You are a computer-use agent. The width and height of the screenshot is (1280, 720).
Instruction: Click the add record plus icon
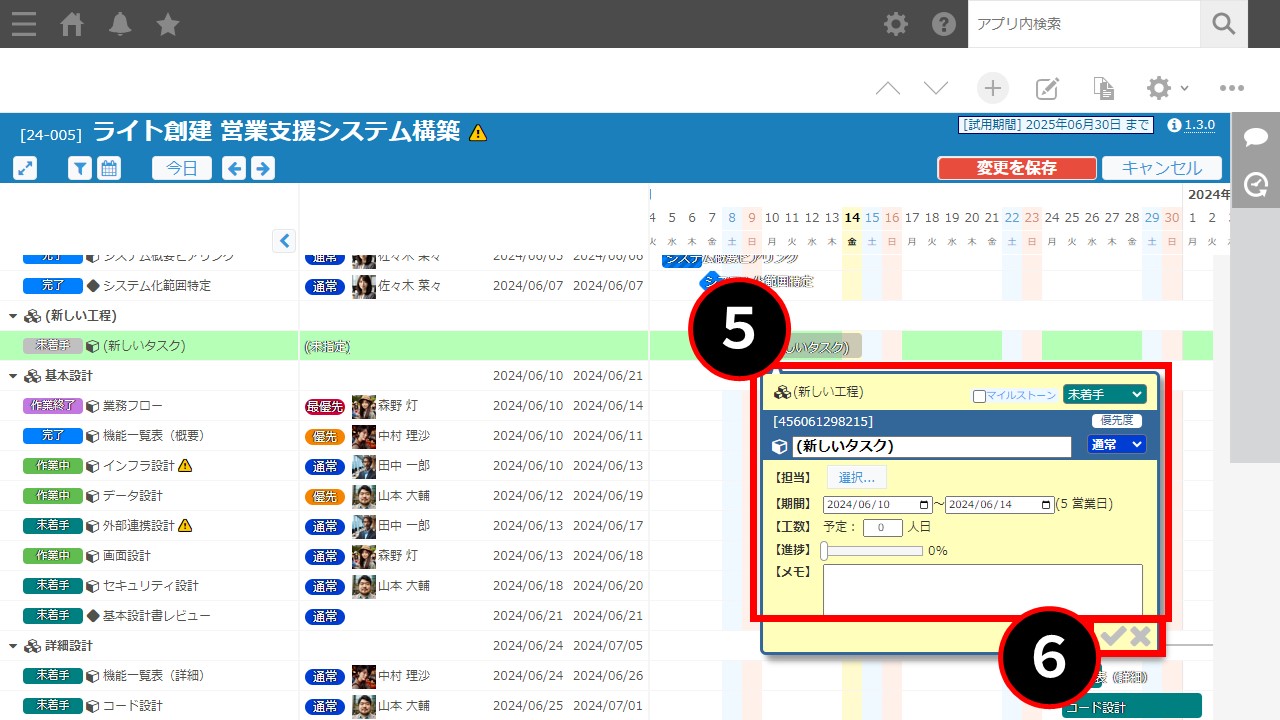pos(992,88)
